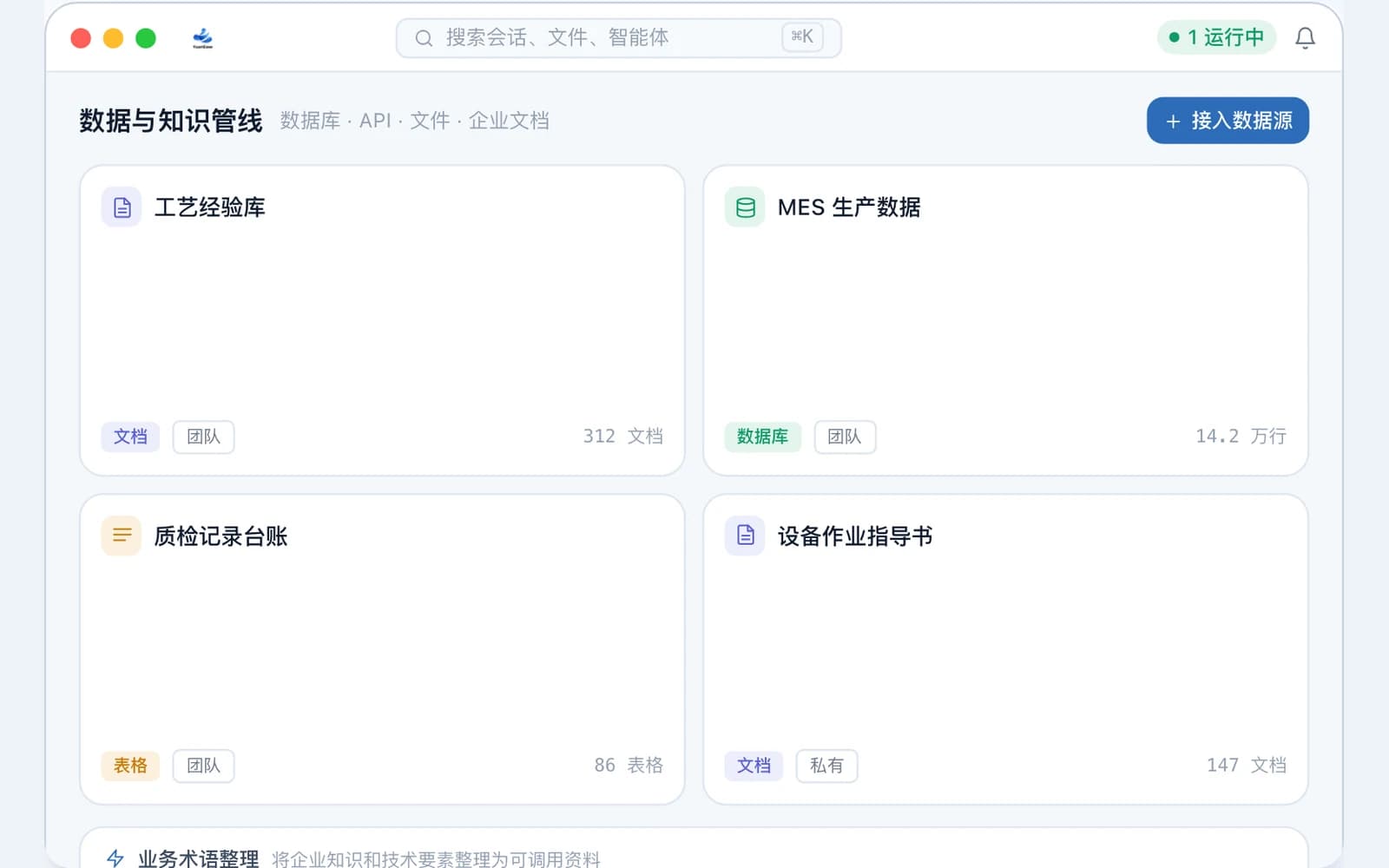Click the 团队 tag on MES 生产数据
The height and width of the screenshot is (868, 1389).
coord(845,437)
